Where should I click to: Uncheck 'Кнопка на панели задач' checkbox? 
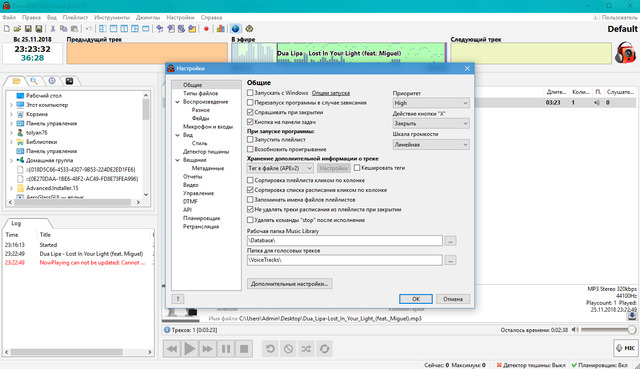click(250, 122)
